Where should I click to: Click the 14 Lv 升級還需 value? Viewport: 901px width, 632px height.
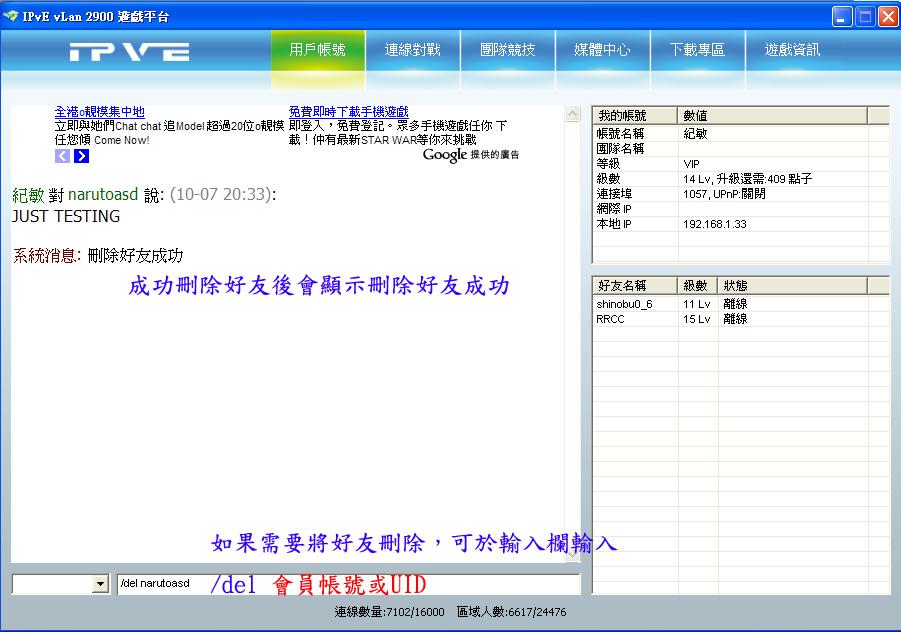pyautogui.click(x=747, y=179)
